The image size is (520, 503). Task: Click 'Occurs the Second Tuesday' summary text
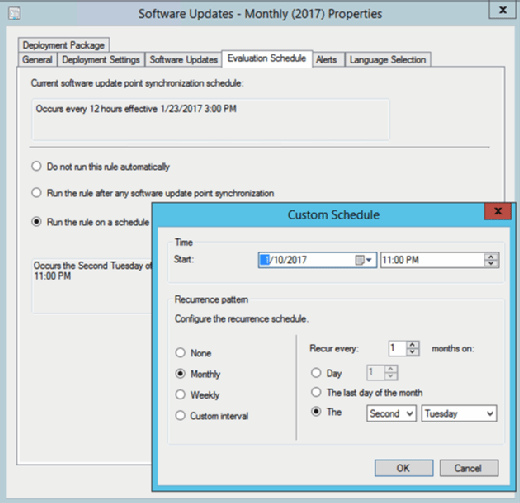tap(93, 271)
